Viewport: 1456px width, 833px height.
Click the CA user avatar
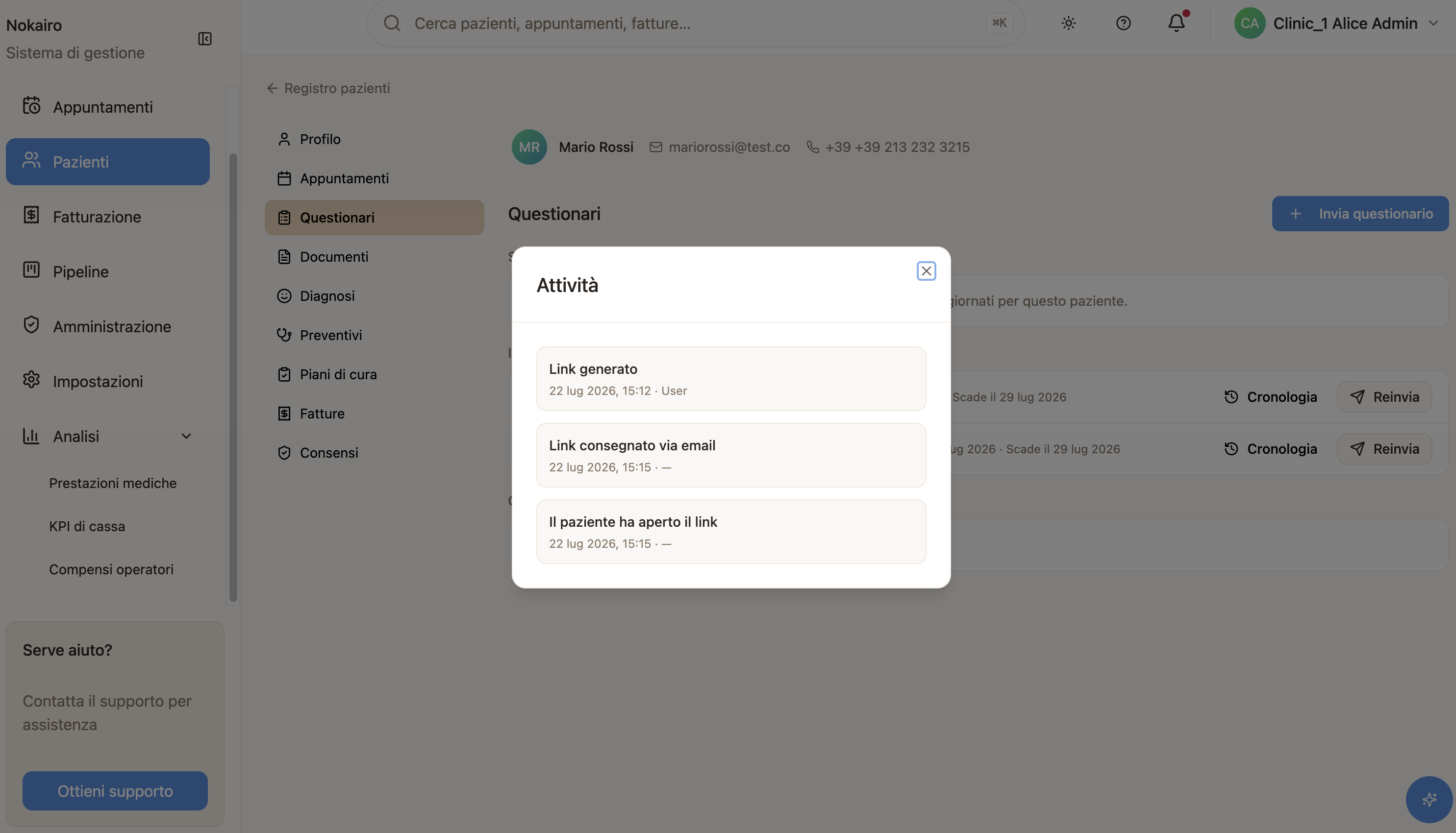click(x=1250, y=24)
